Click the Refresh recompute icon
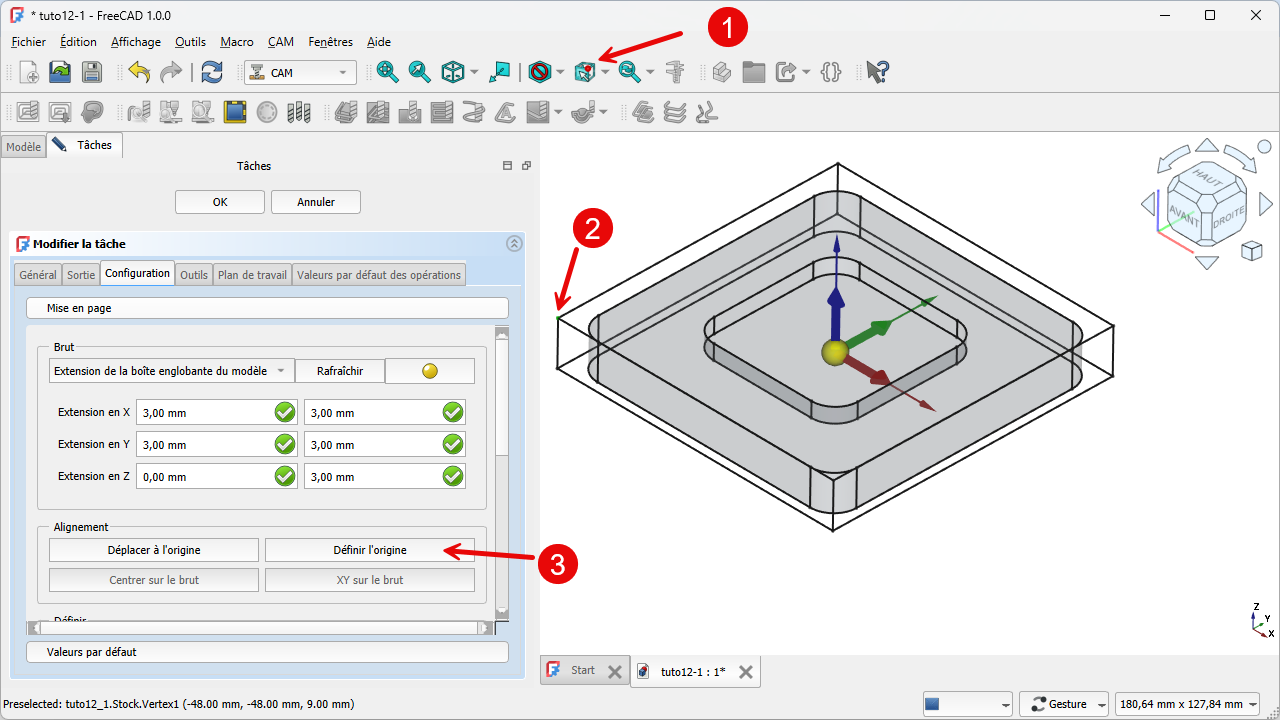1280x720 pixels. [x=212, y=72]
